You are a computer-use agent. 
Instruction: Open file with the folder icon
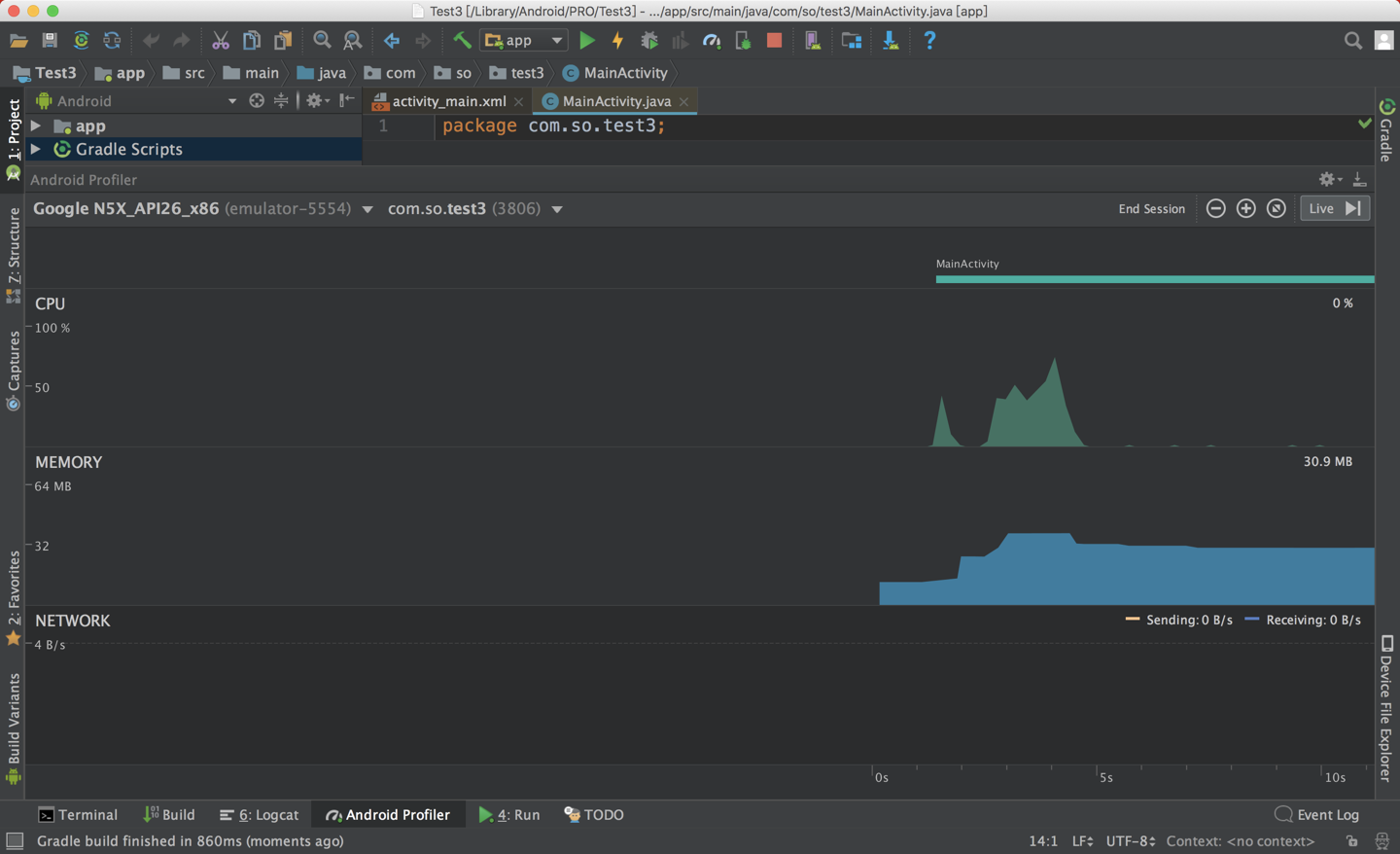(18, 41)
